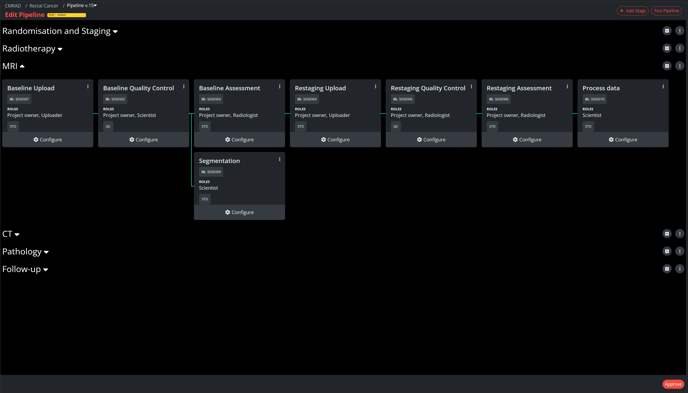Open the Radiotherapy row's more-options menu
Viewport: 688px width, 393px height.
680,48
